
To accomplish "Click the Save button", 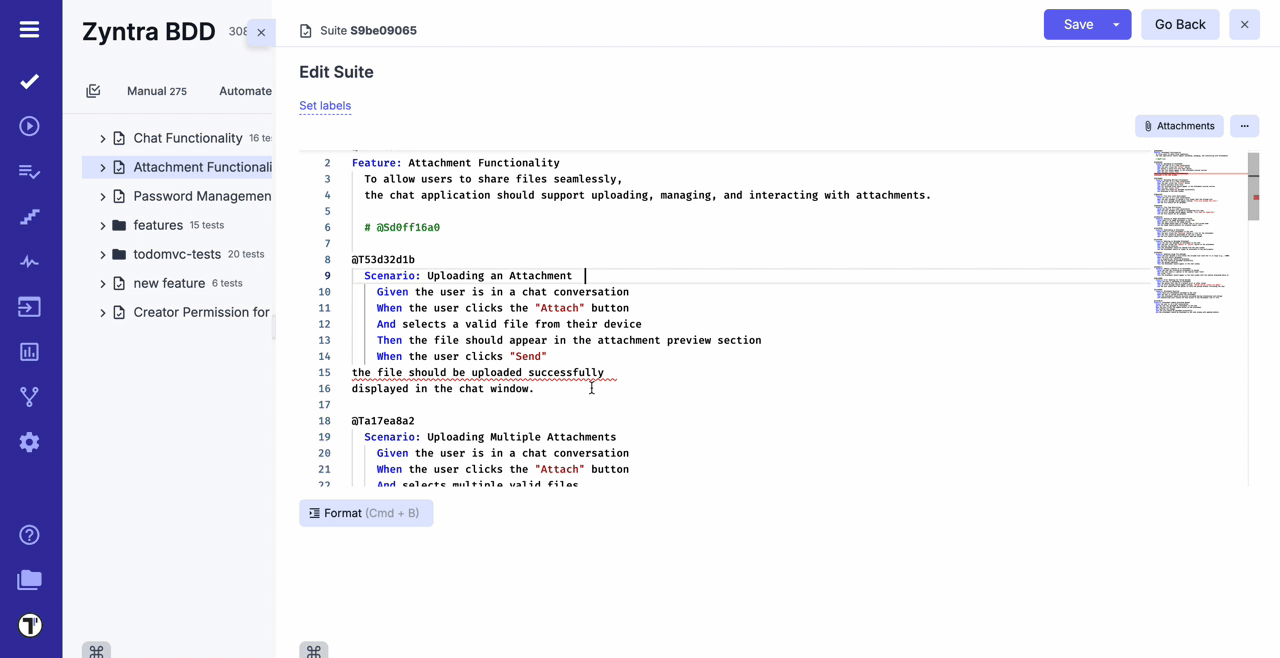I will (x=1077, y=25).
